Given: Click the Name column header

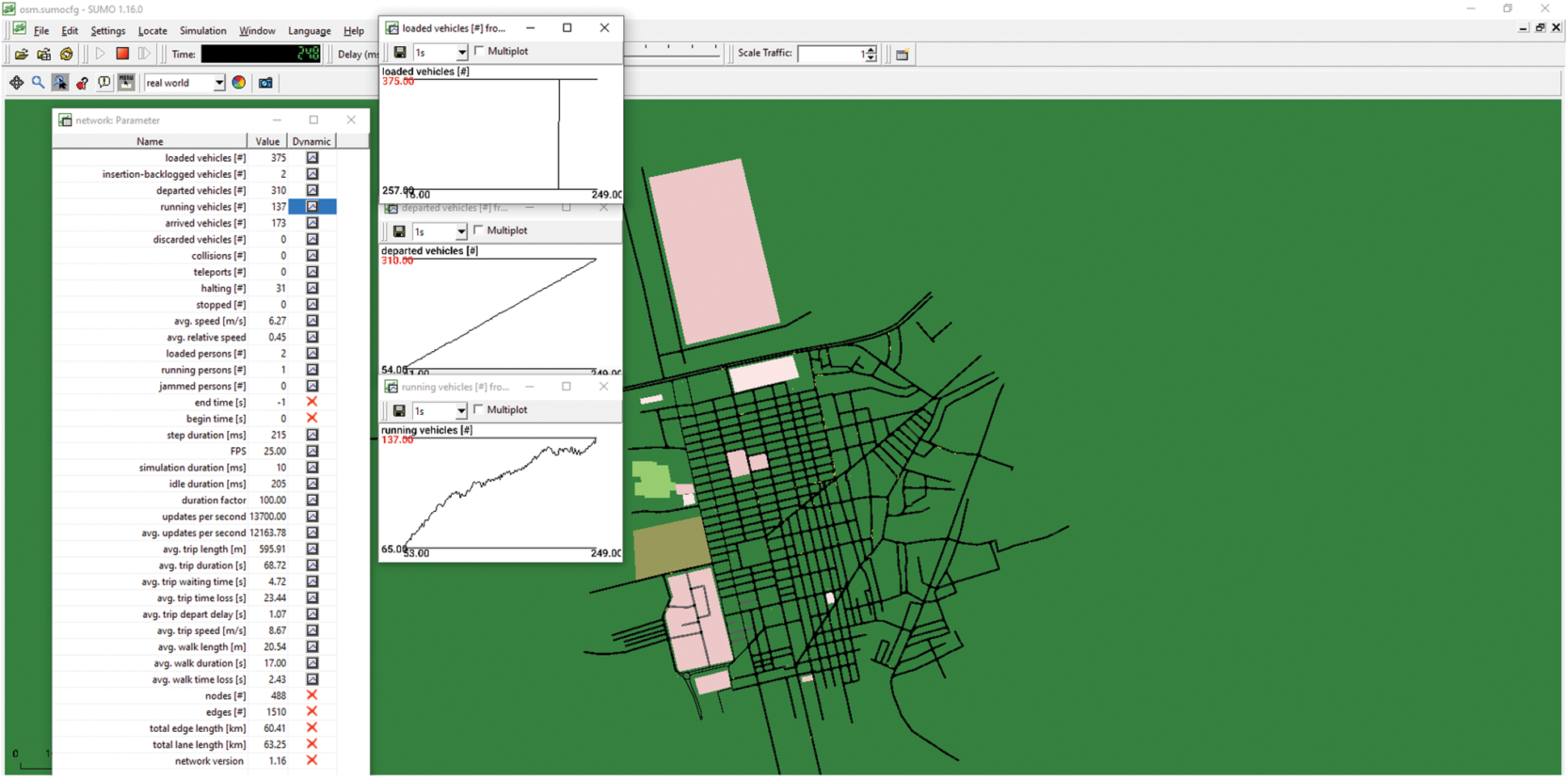Looking at the screenshot, I should click(150, 142).
